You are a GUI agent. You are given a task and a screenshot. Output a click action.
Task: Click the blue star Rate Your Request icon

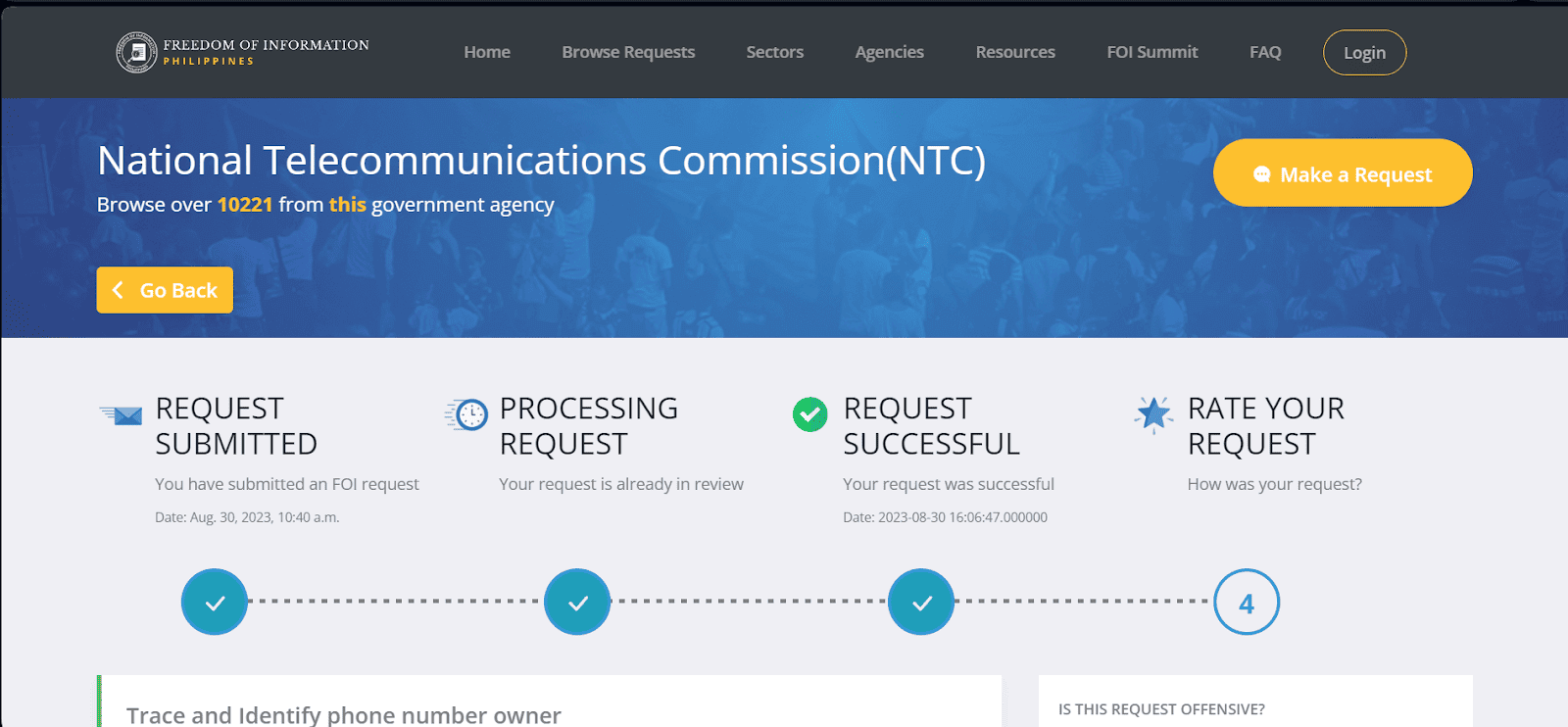coord(1153,414)
